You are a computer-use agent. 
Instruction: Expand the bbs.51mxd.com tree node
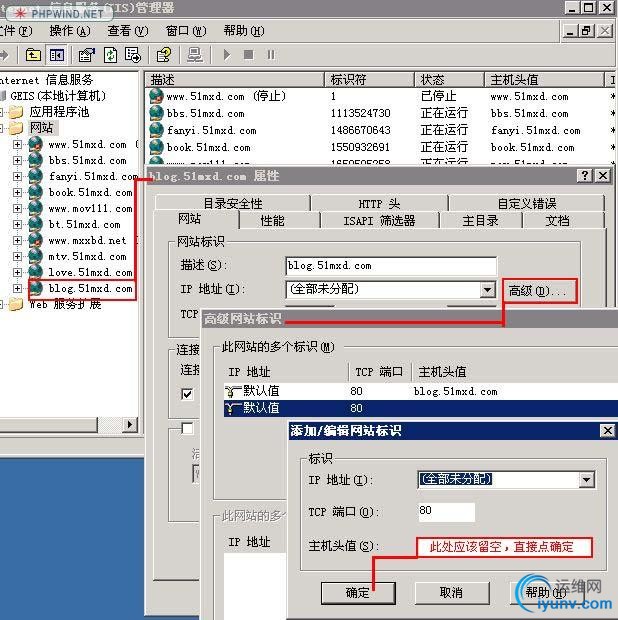pyautogui.click(x=17, y=160)
